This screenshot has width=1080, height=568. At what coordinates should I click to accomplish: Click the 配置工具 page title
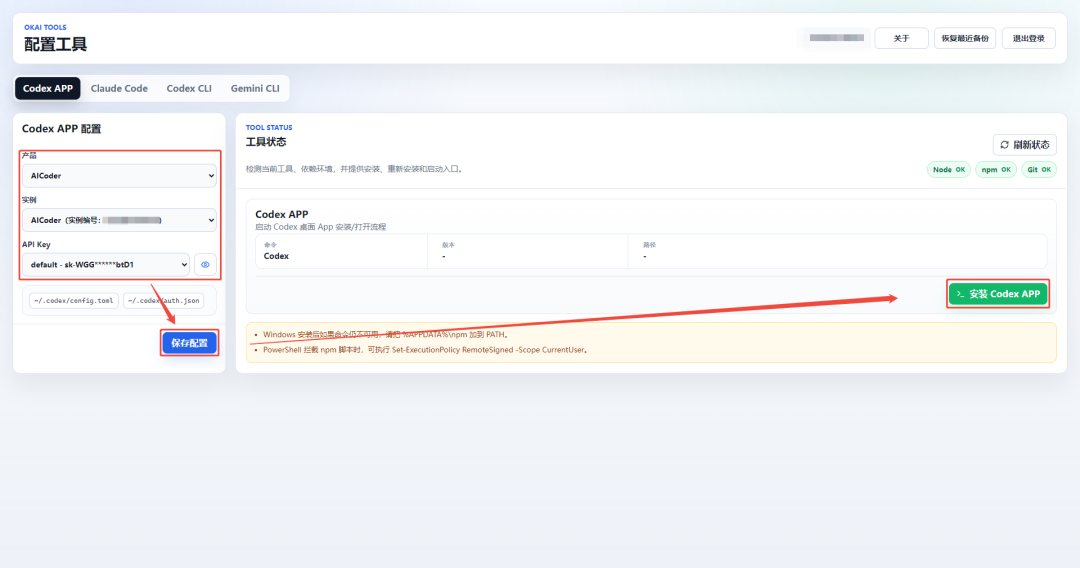(56, 45)
